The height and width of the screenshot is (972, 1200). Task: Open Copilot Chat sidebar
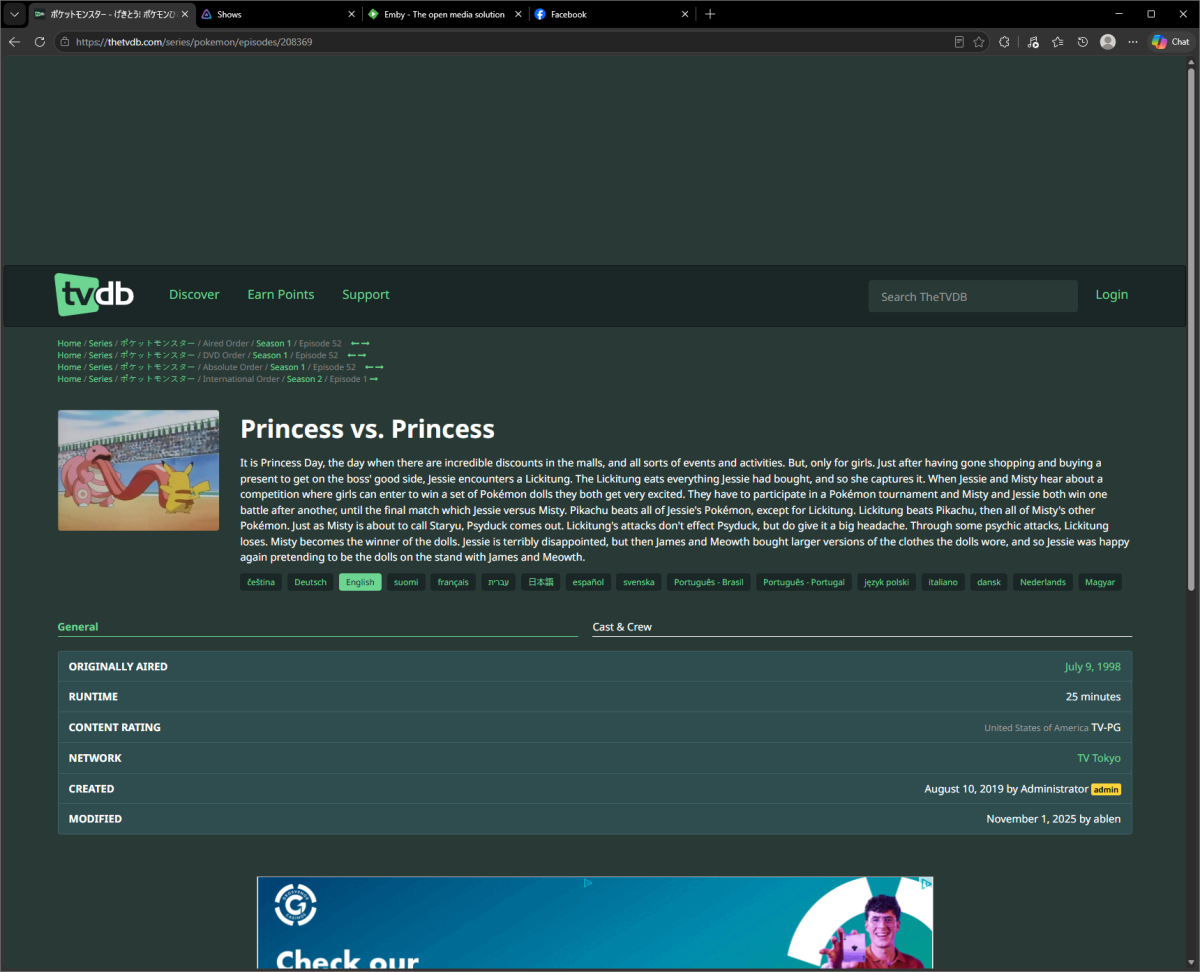(1171, 42)
